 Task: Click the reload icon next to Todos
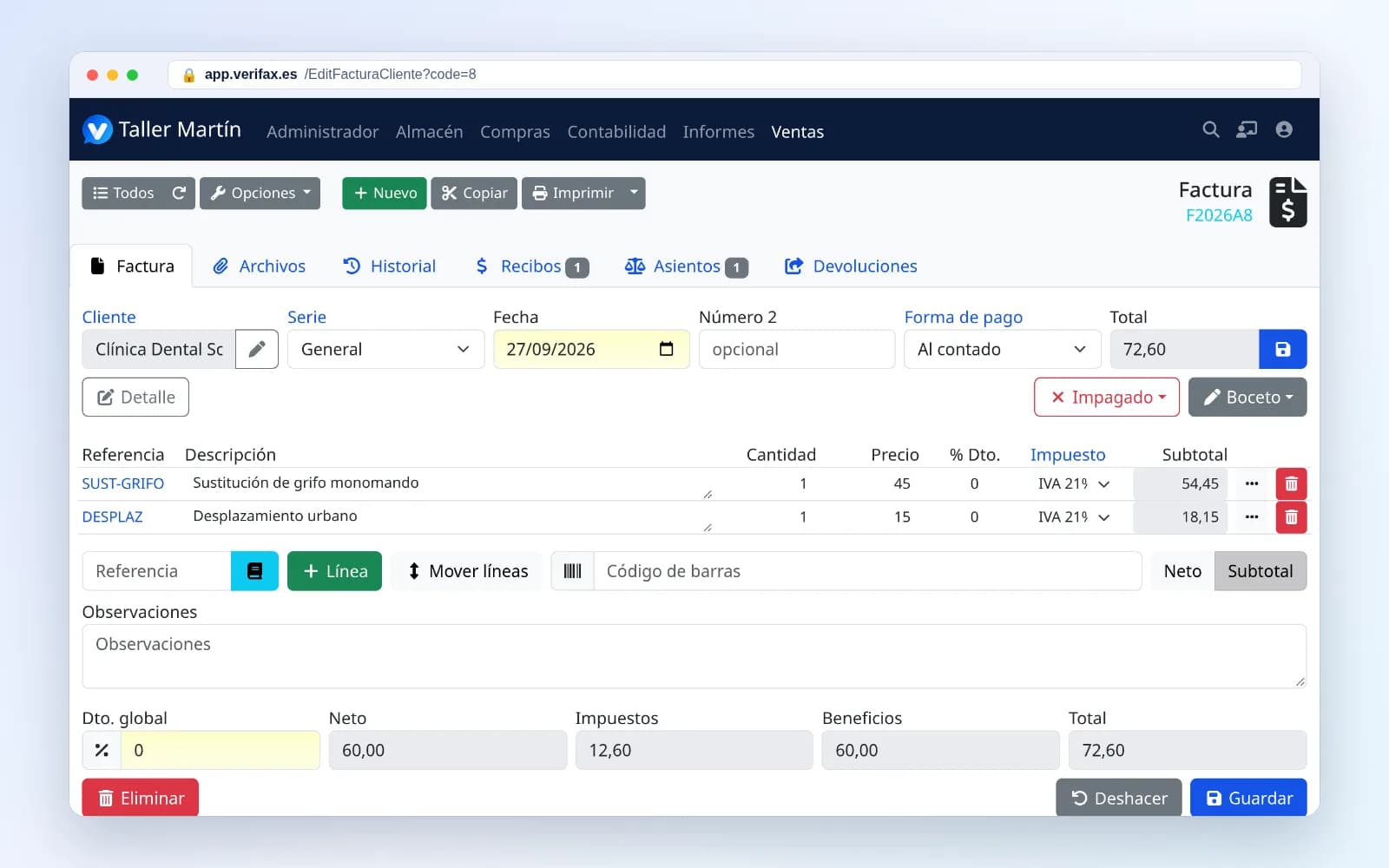point(179,193)
